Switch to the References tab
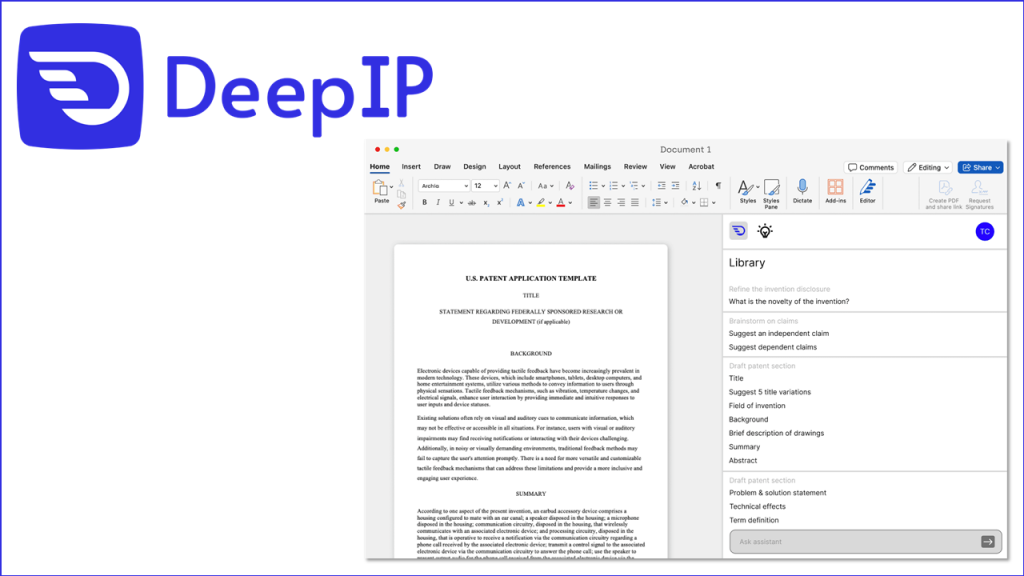Viewport: 1024px width, 576px height. tap(552, 167)
